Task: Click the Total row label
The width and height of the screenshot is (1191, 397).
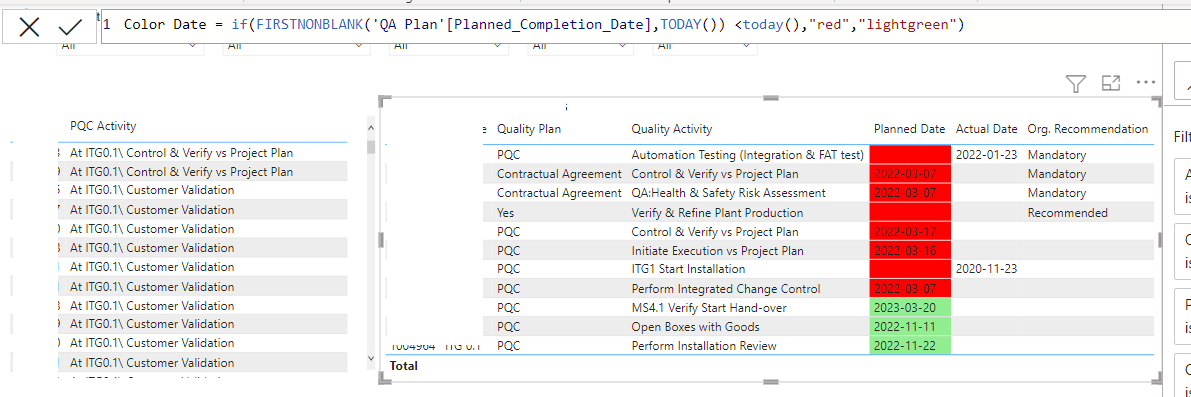Action: tap(403, 365)
